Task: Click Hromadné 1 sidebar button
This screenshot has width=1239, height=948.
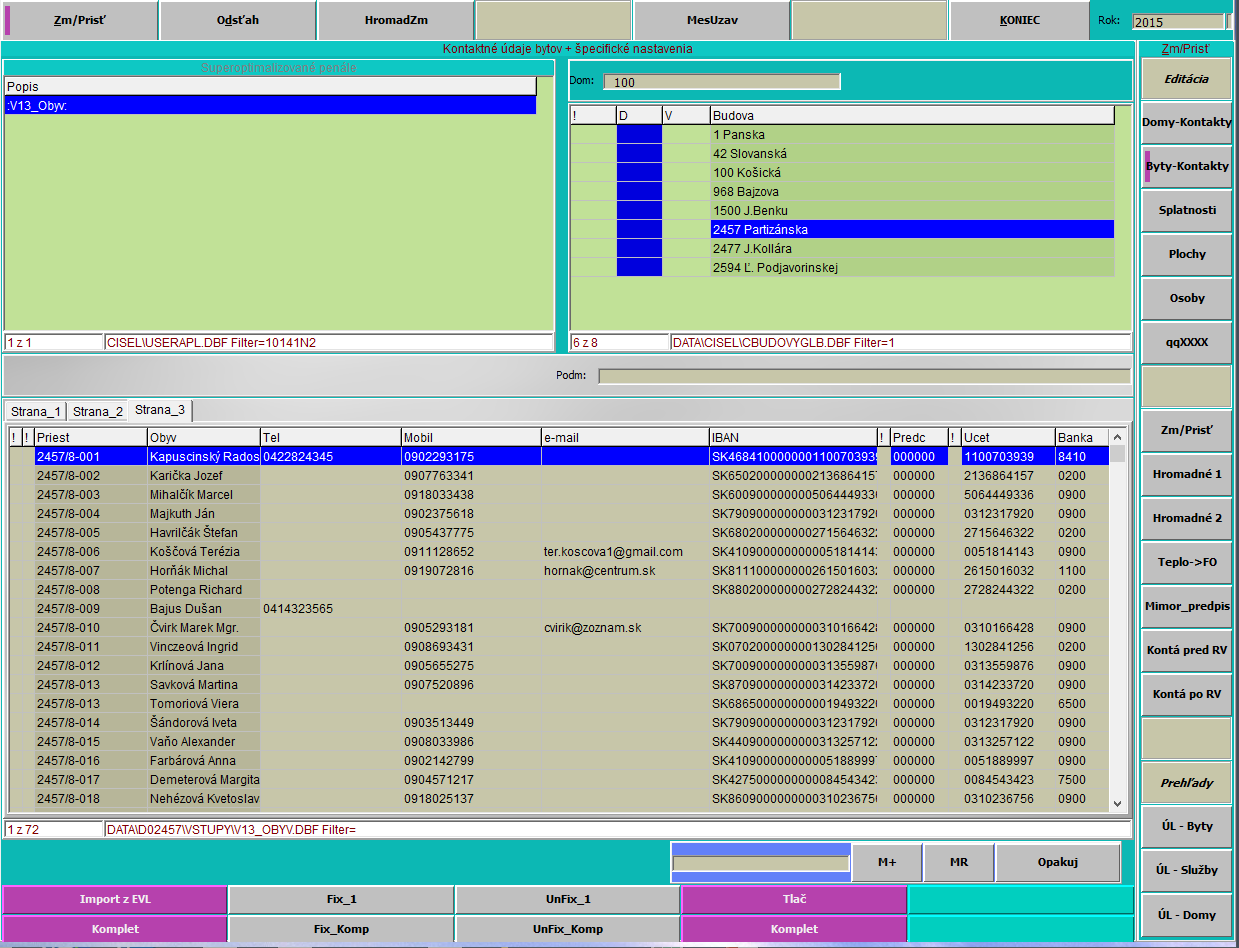Action: pos(1186,474)
